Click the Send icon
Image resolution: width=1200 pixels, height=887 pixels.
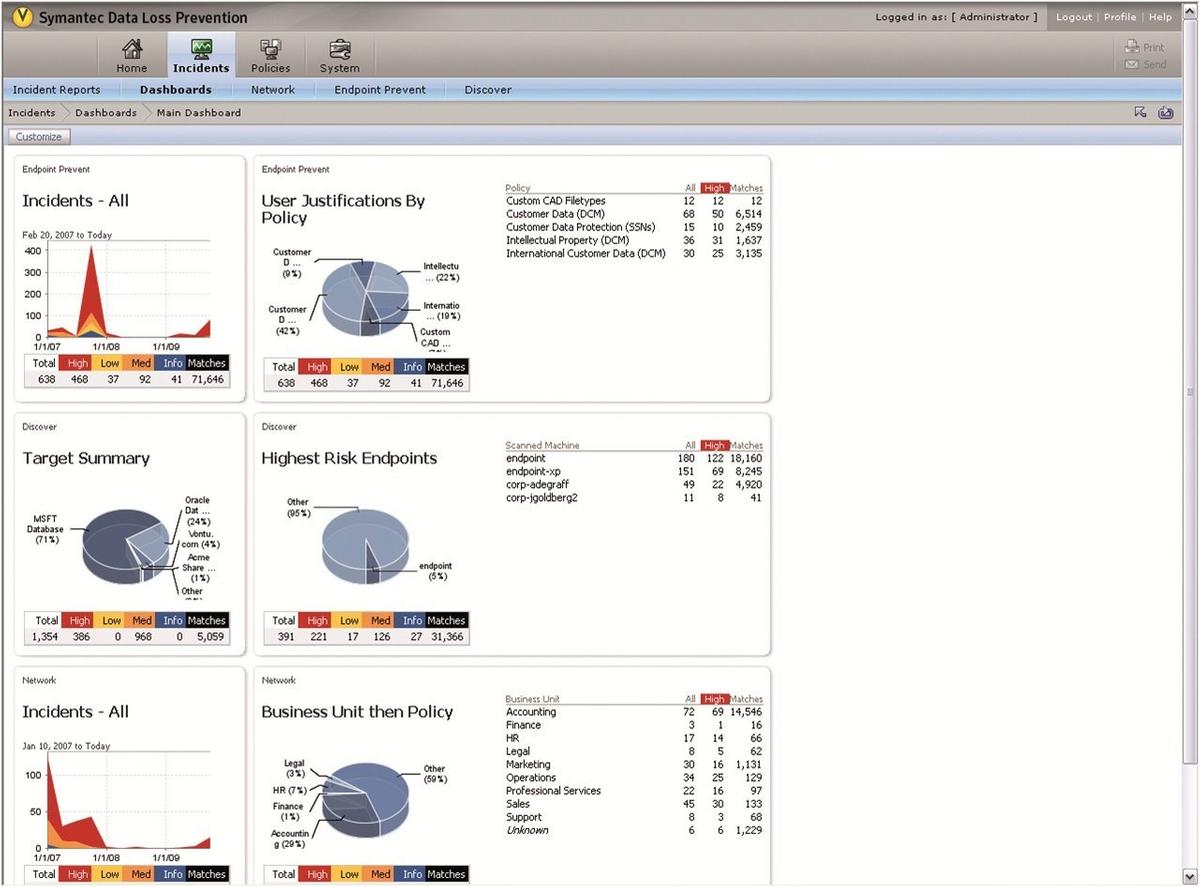pyautogui.click(x=1132, y=64)
